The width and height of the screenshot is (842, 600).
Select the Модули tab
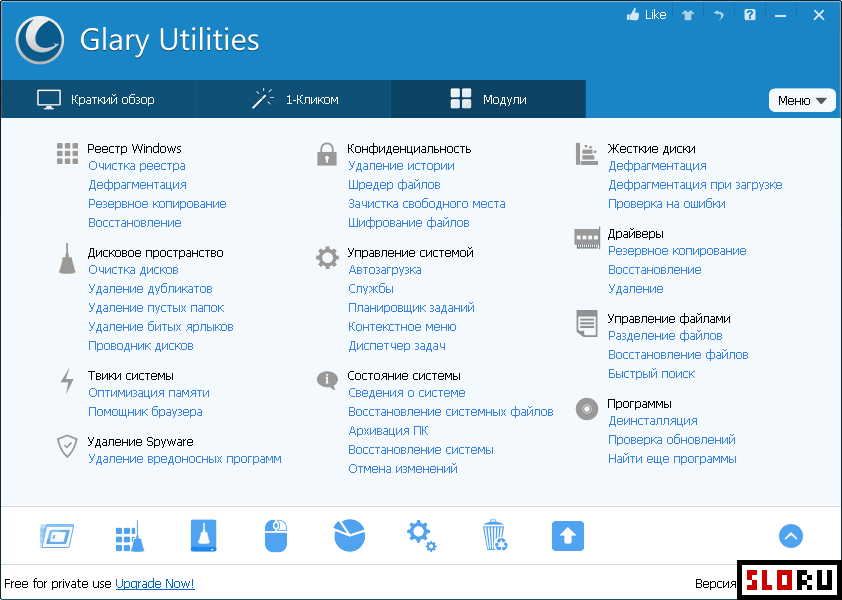[488, 99]
